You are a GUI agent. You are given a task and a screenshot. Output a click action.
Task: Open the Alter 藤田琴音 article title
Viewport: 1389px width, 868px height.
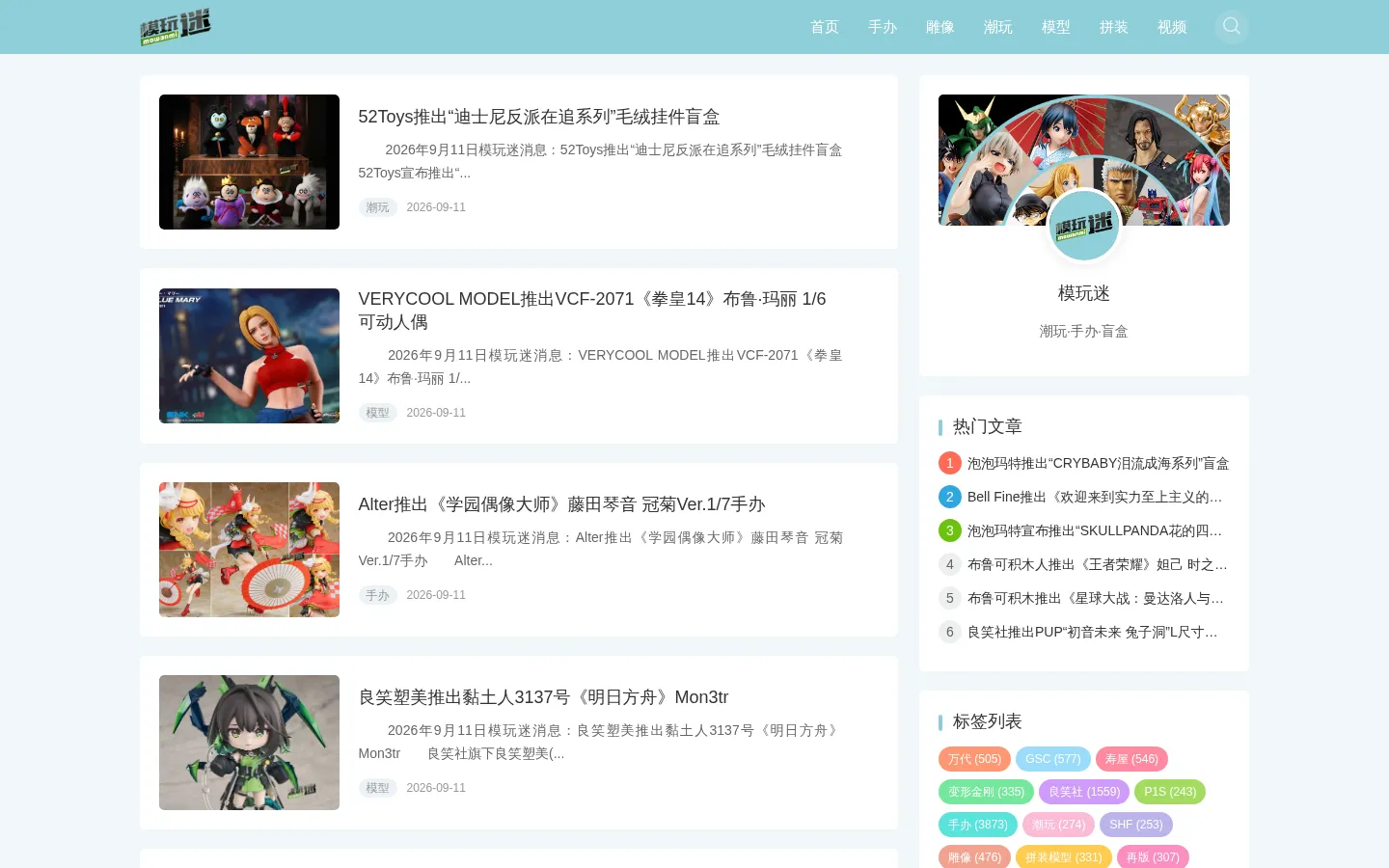click(x=561, y=504)
